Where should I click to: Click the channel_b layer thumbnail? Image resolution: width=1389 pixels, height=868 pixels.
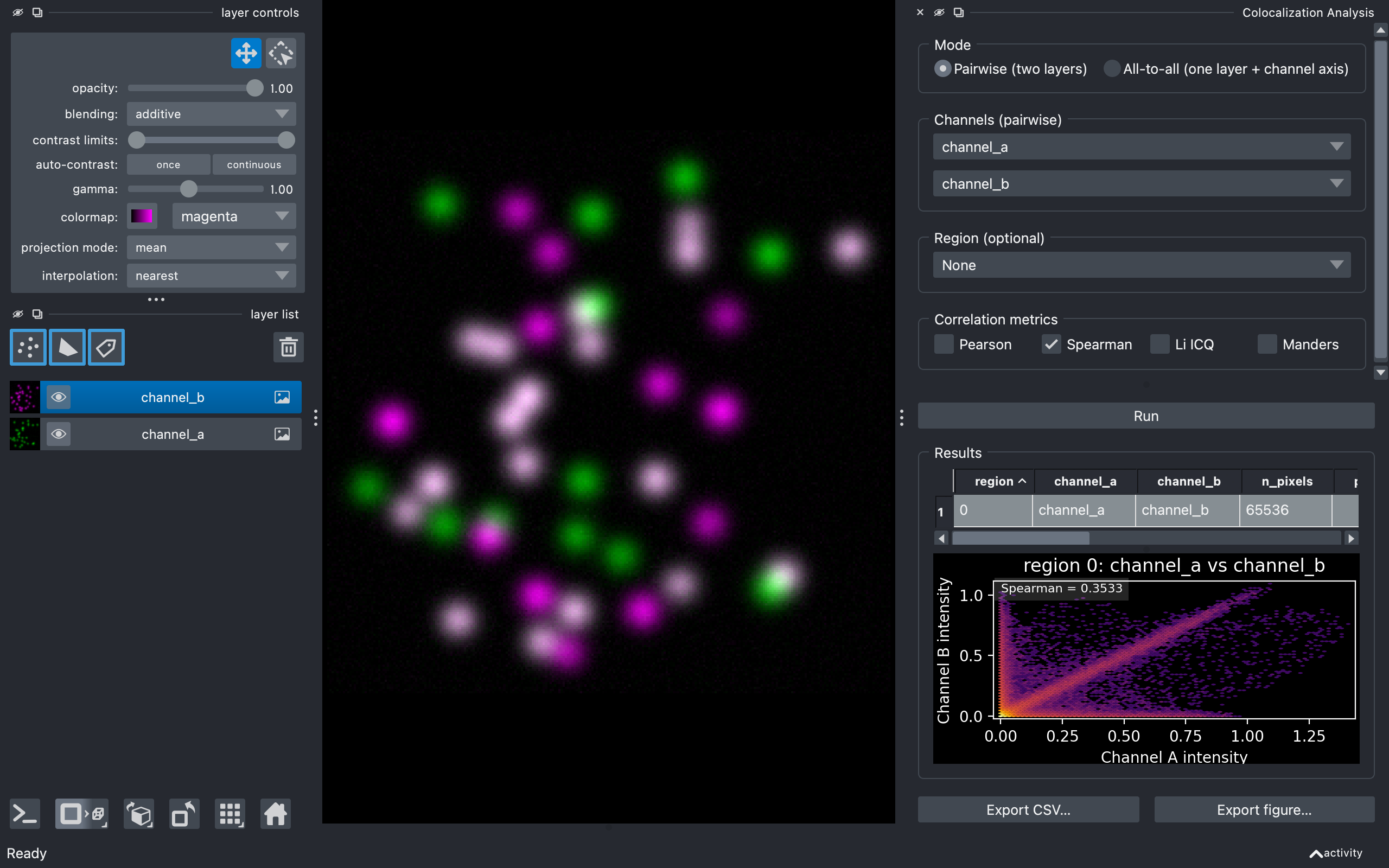[24, 397]
